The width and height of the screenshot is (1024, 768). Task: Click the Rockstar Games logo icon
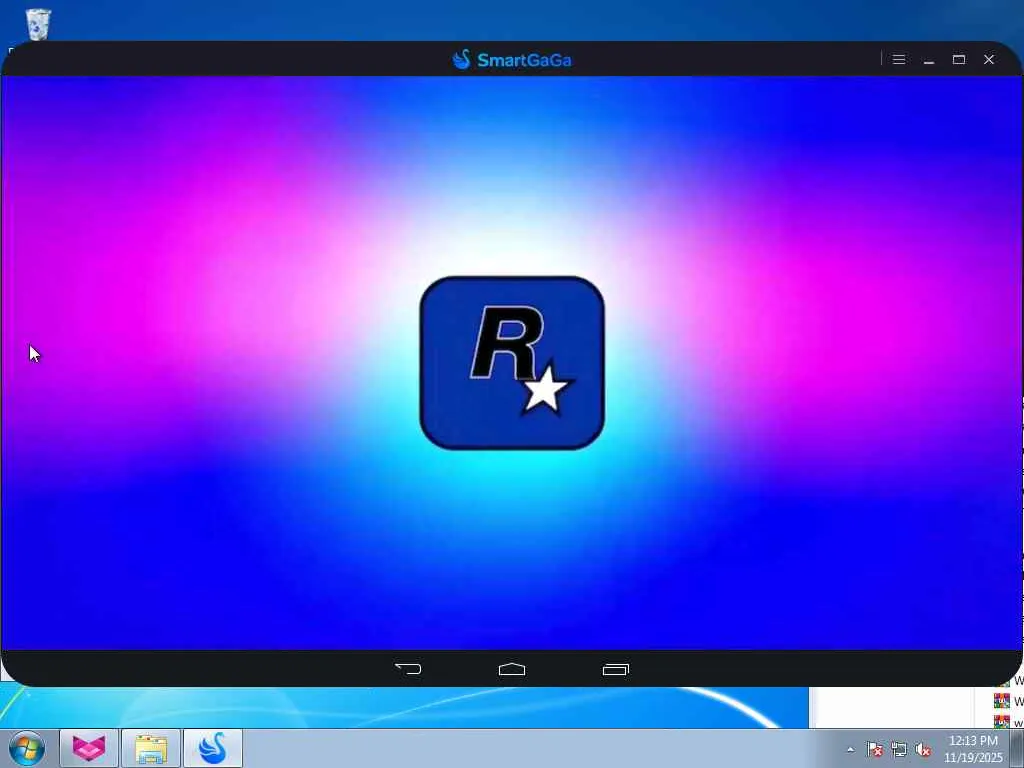(x=512, y=363)
